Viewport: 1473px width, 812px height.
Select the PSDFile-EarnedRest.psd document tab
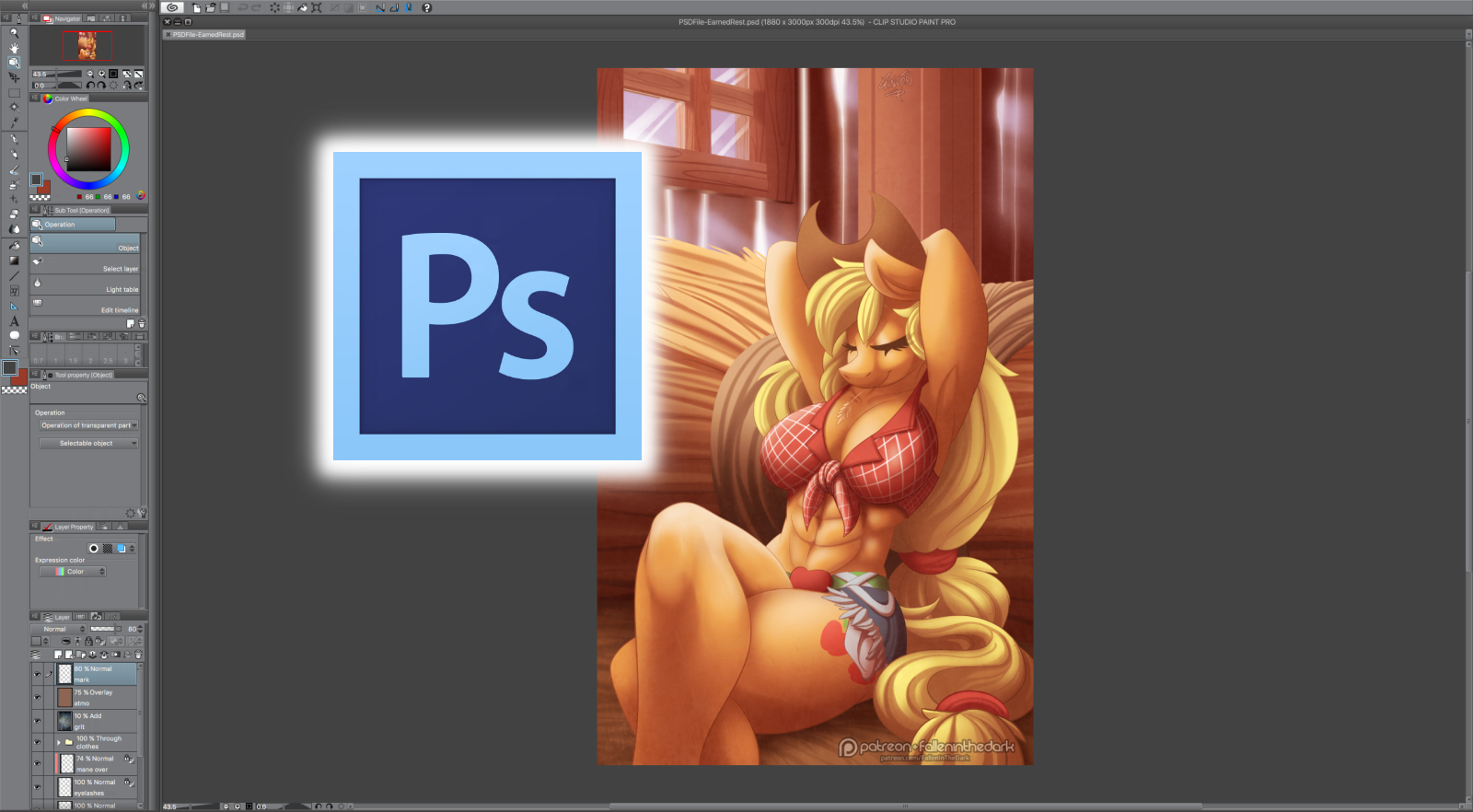coord(204,35)
